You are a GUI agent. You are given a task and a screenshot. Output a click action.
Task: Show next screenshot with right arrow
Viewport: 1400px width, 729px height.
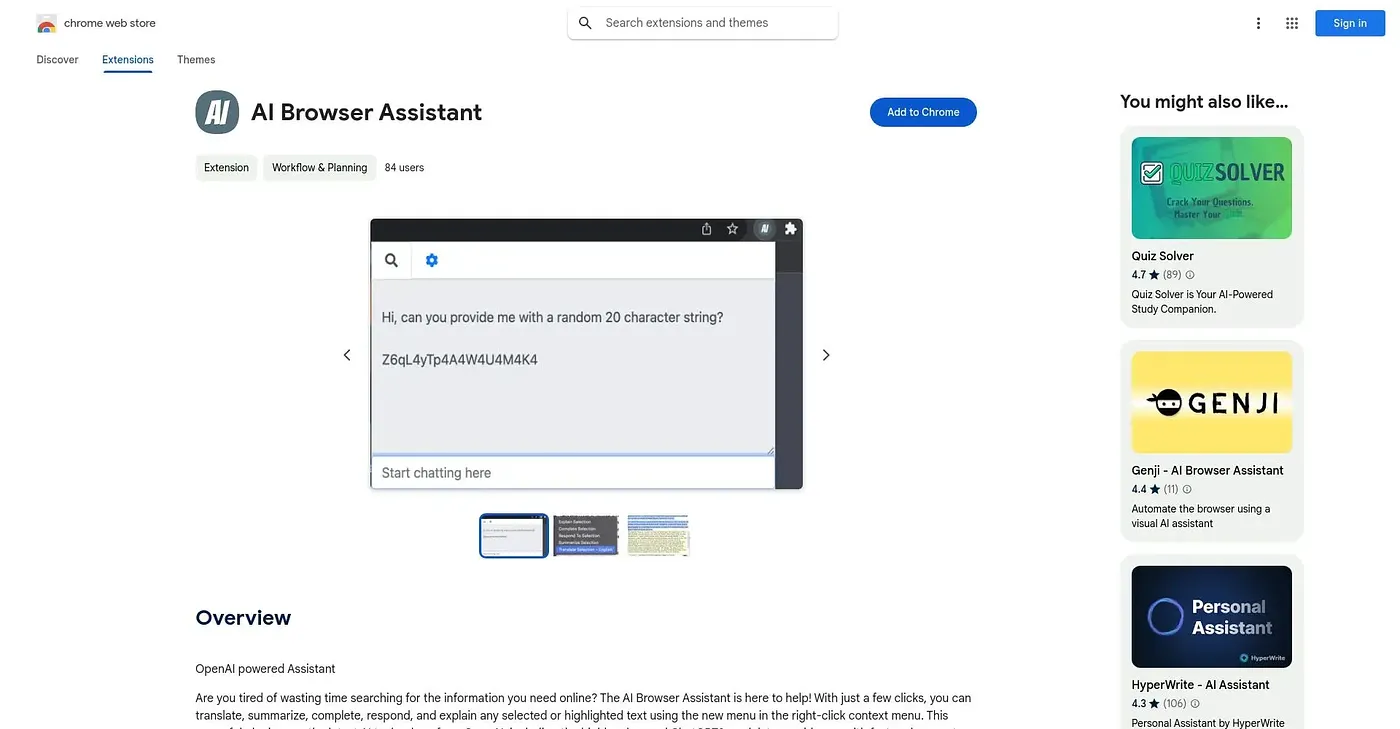click(x=826, y=355)
